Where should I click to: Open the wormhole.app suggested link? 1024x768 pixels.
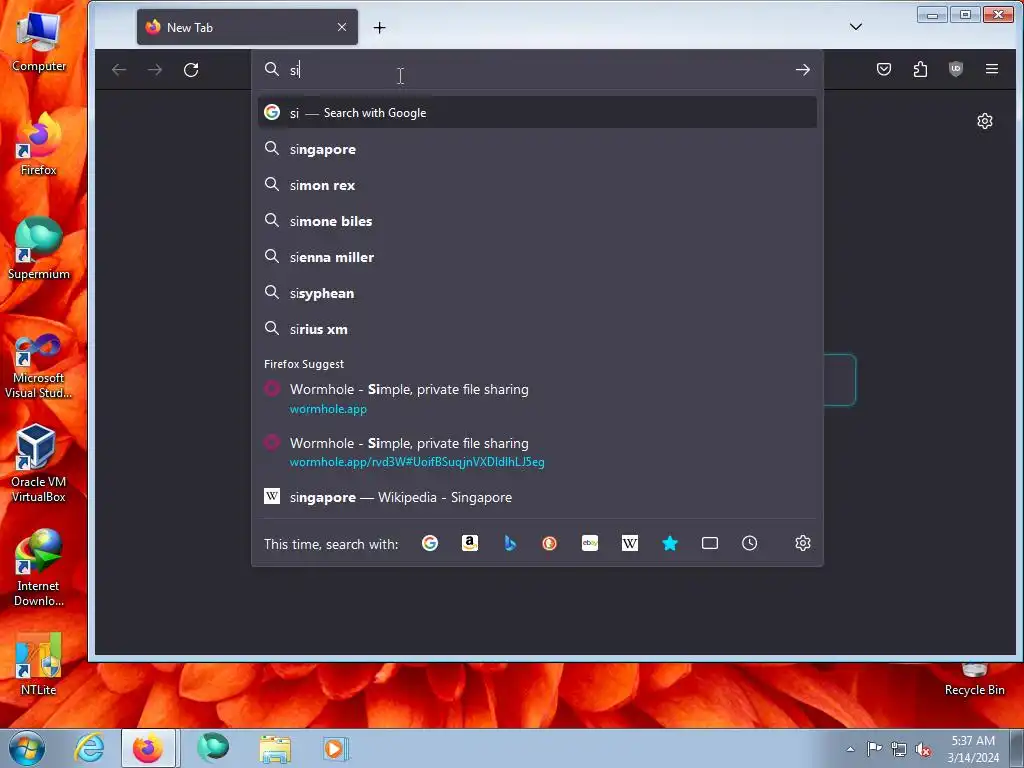[537, 398]
